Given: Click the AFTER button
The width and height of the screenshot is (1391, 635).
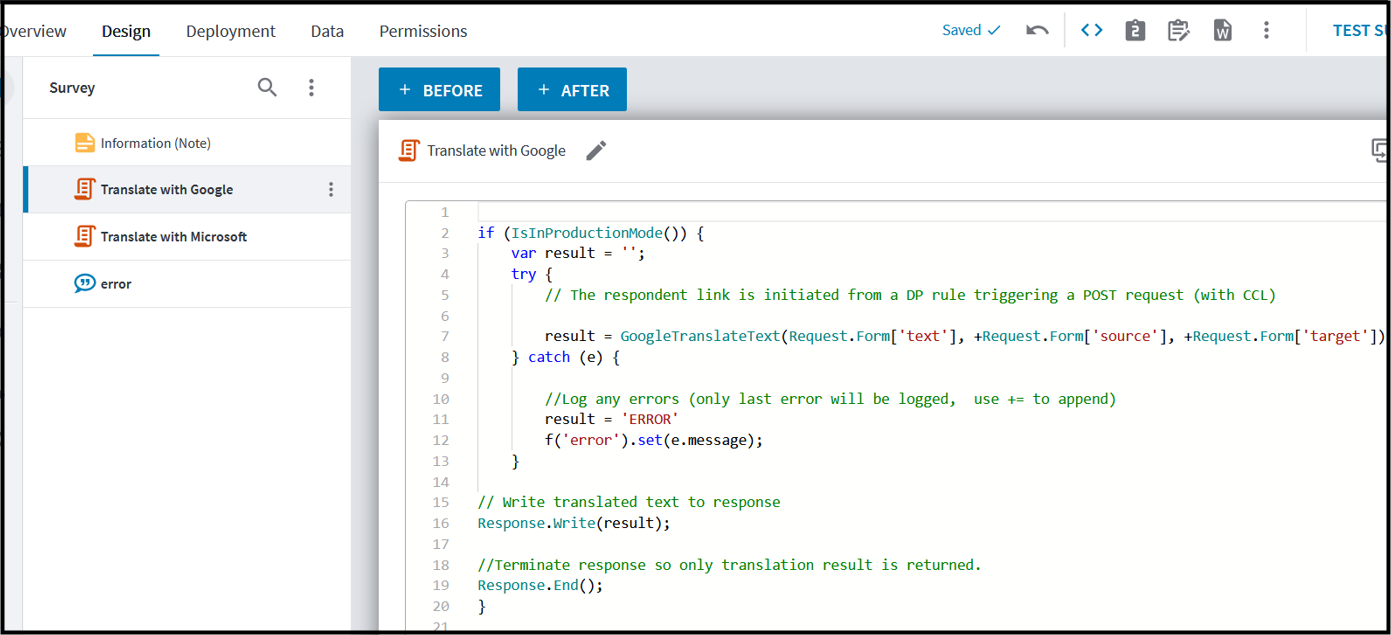Looking at the screenshot, I should click(x=572, y=90).
